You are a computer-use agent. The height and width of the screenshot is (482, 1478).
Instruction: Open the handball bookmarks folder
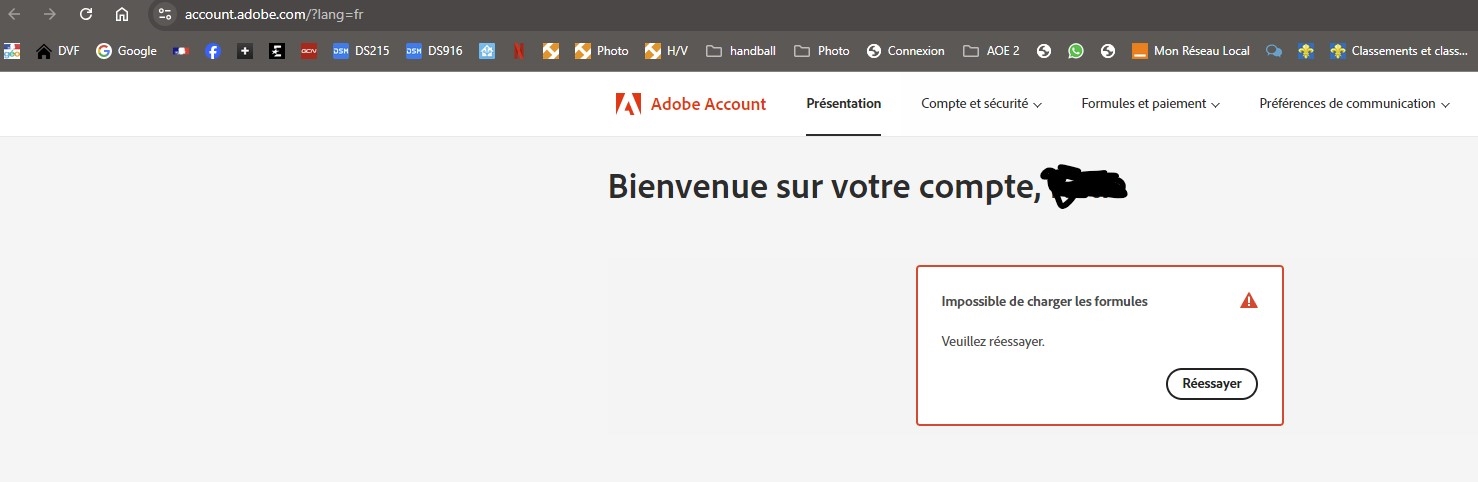(x=741, y=51)
